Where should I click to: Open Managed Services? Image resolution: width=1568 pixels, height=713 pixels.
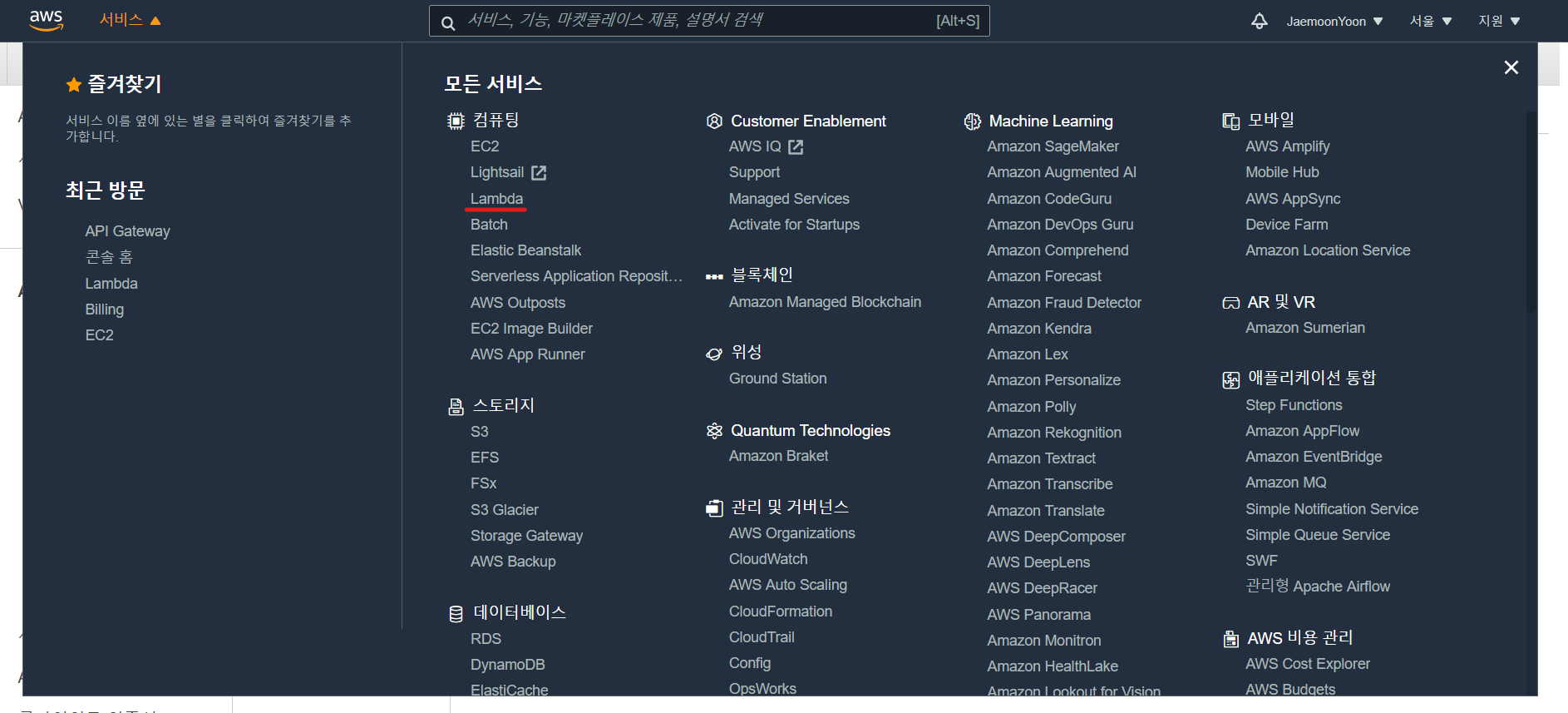pos(789,199)
